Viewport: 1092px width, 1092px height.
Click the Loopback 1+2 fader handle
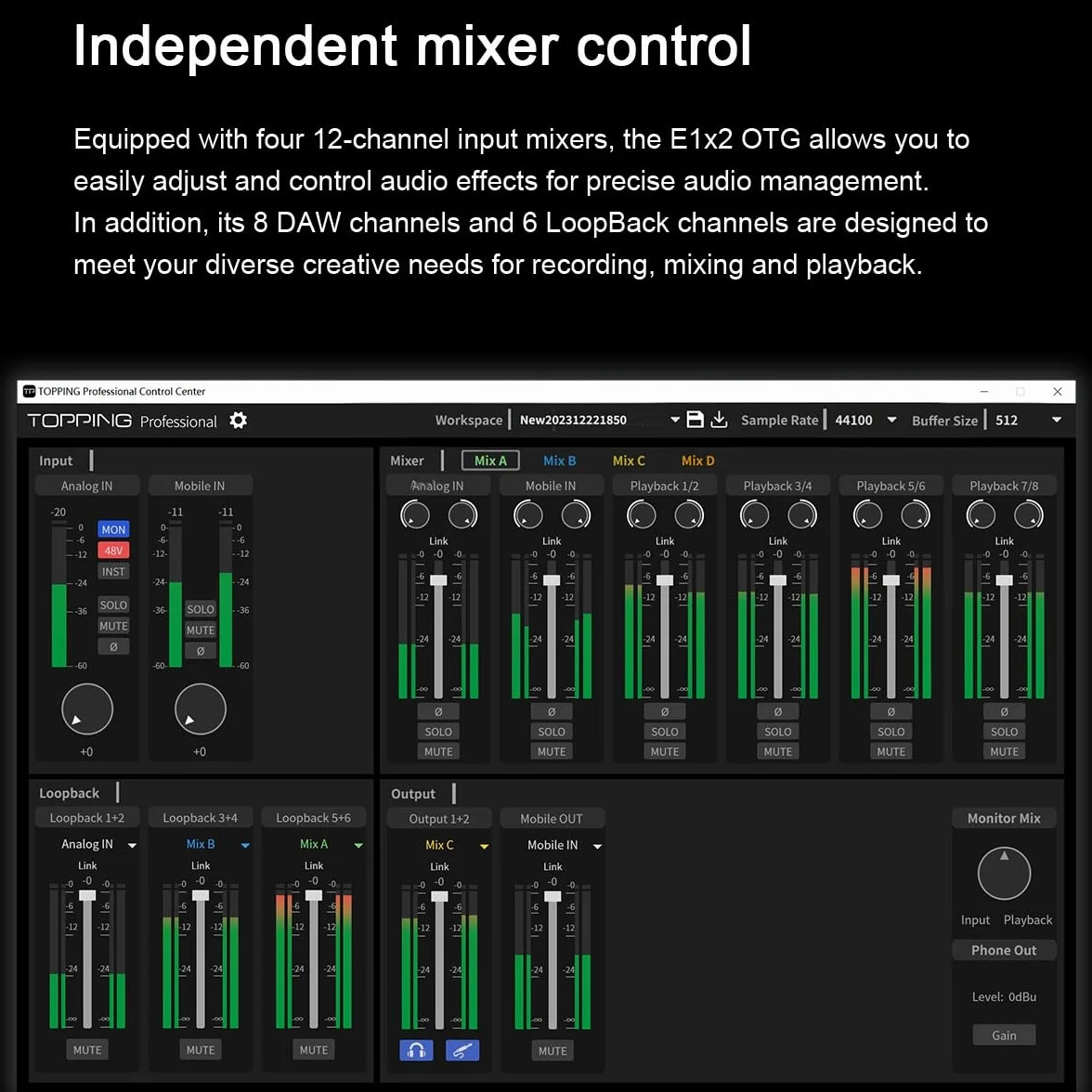pyautogui.click(x=87, y=895)
